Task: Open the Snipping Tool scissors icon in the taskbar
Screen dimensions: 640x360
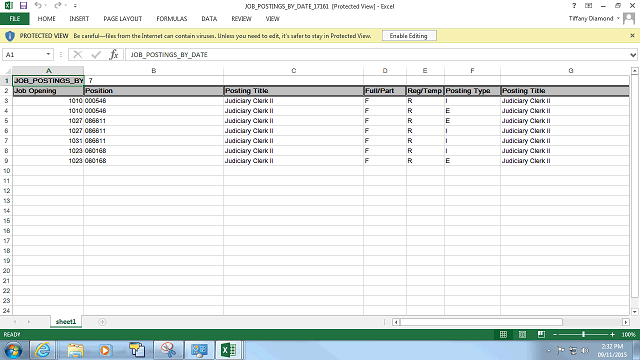Action: (x=168, y=350)
